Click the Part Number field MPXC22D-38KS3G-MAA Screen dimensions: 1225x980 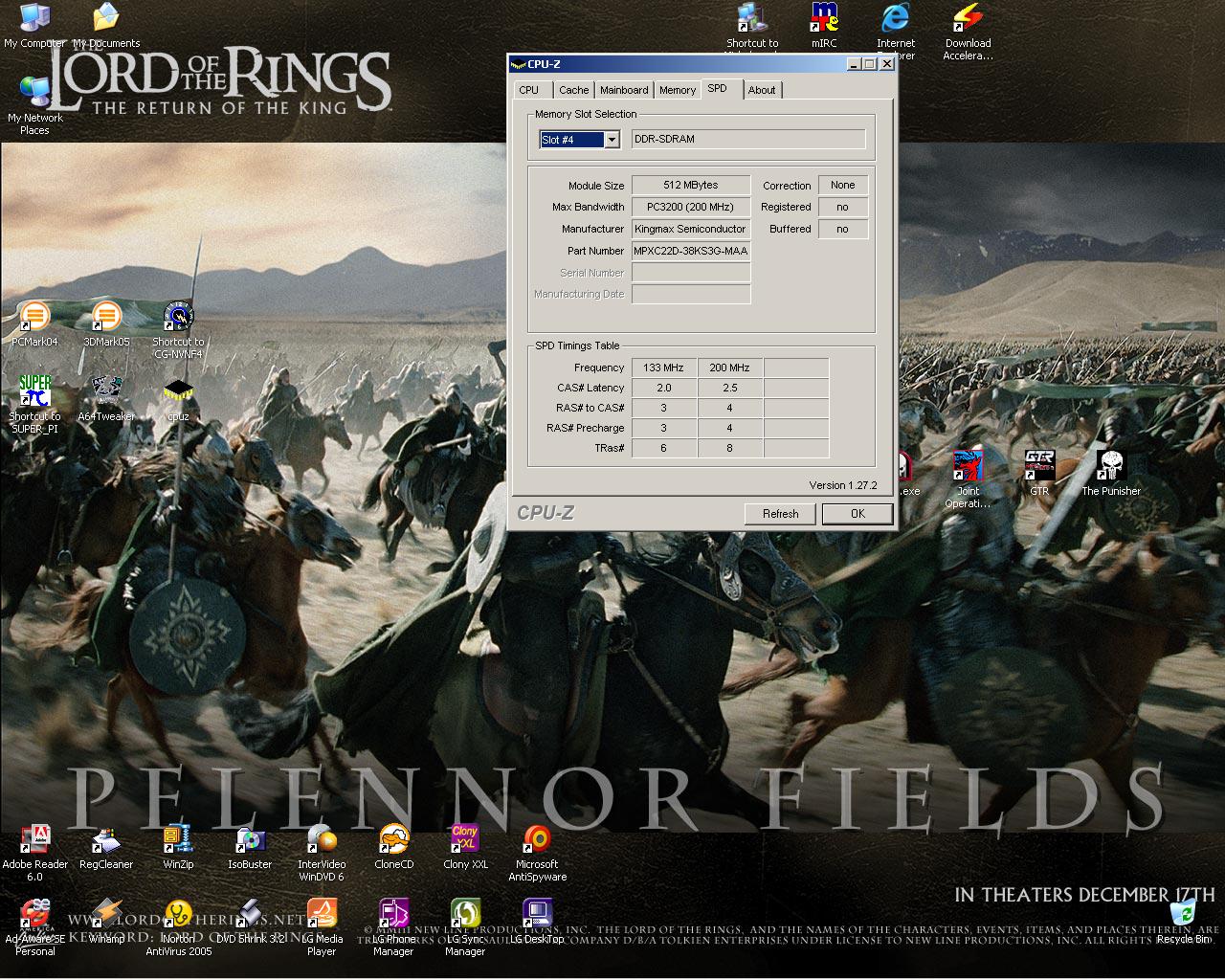(x=691, y=251)
